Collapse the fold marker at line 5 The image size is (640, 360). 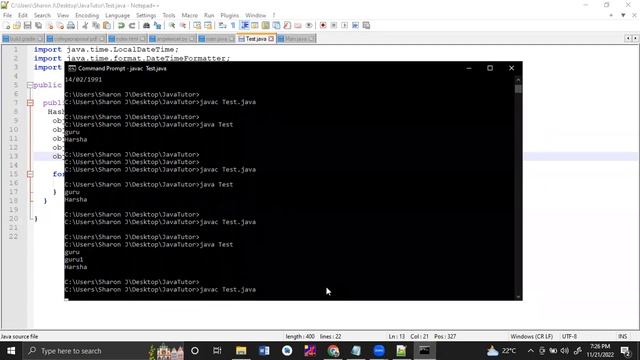click(30, 85)
